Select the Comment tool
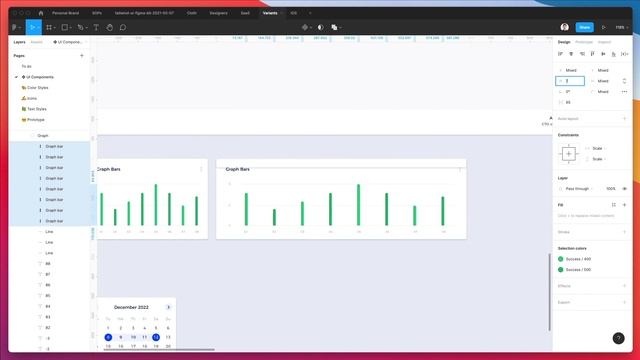 123,27
